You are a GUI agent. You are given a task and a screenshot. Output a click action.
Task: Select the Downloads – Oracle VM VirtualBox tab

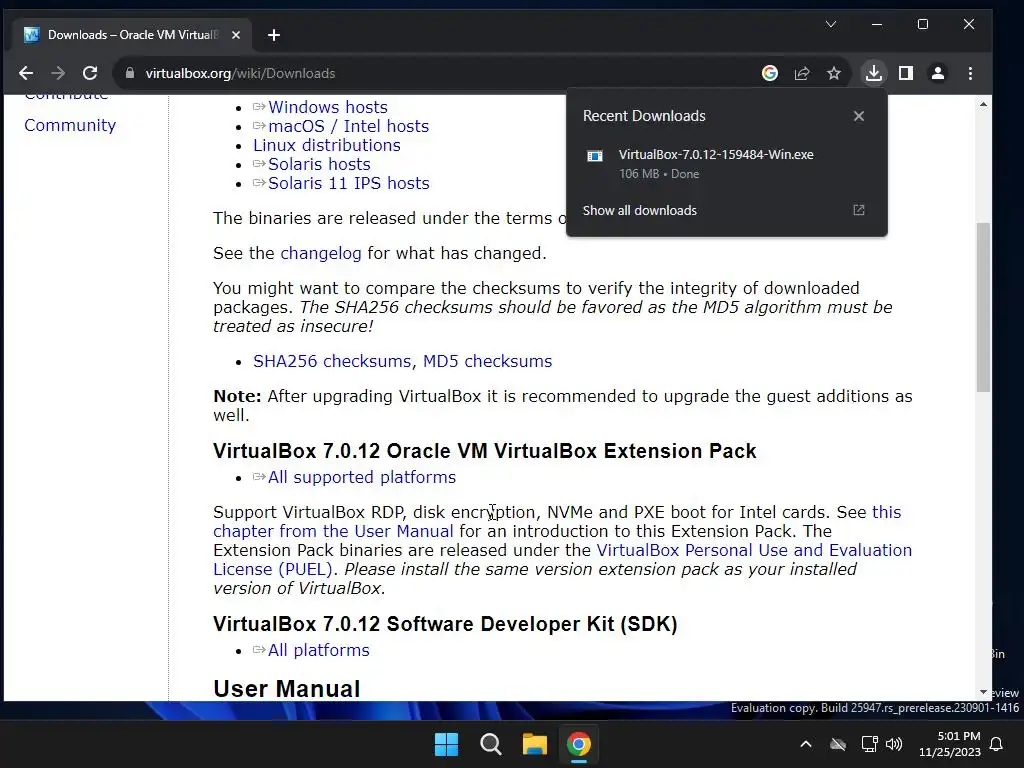point(131,35)
